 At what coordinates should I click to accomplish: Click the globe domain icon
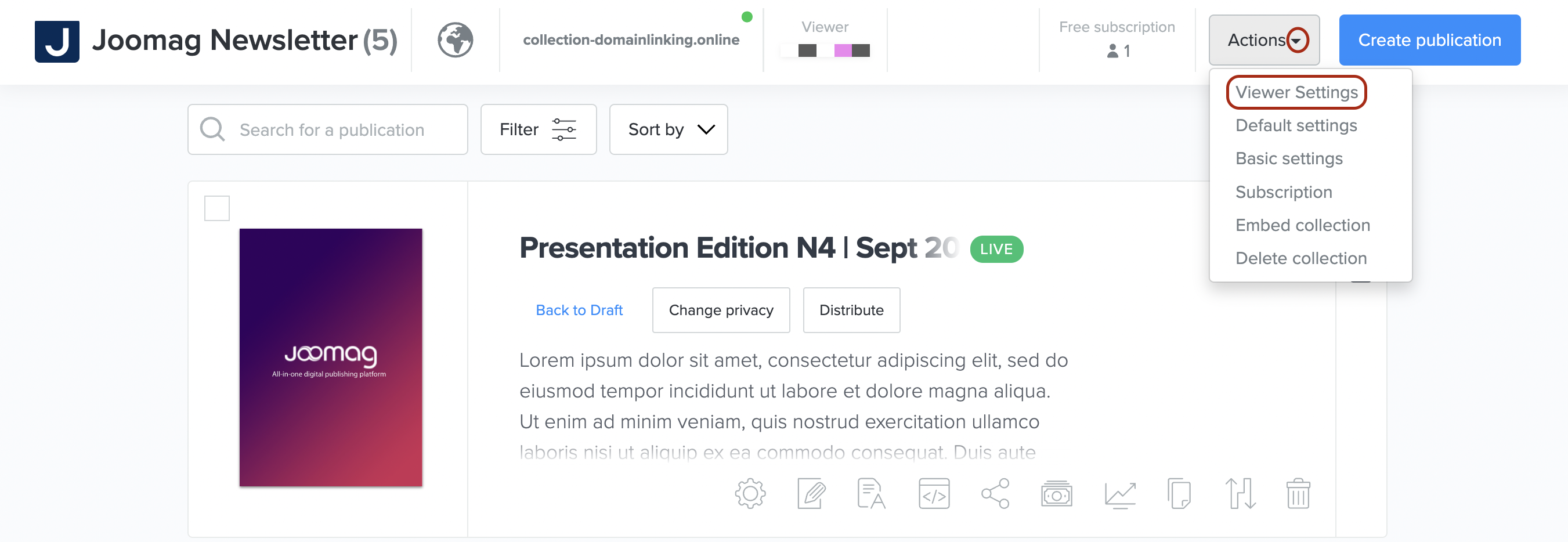coord(456,40)
